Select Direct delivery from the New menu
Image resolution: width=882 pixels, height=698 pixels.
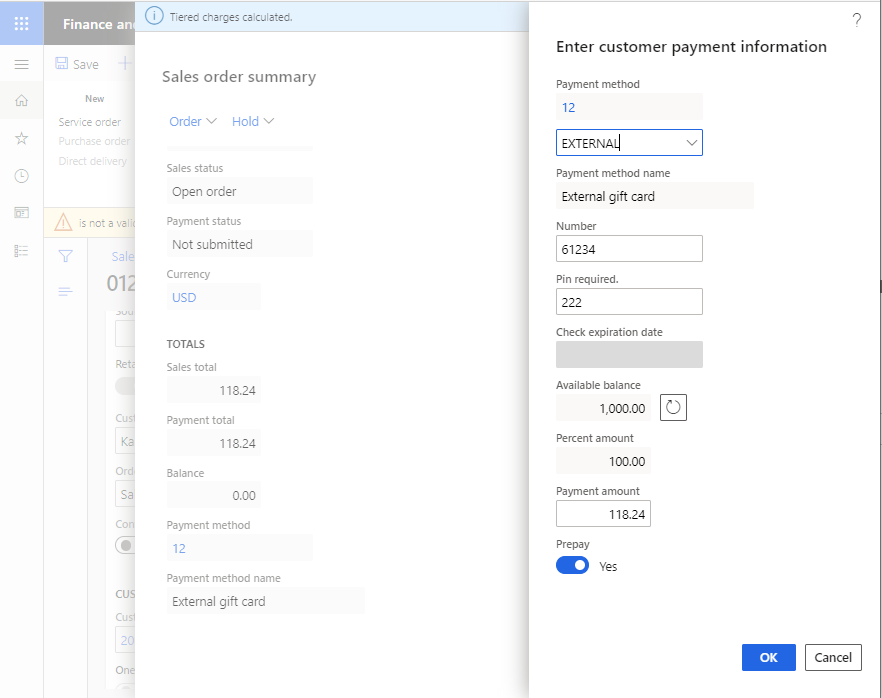click(x=95, y=160)
